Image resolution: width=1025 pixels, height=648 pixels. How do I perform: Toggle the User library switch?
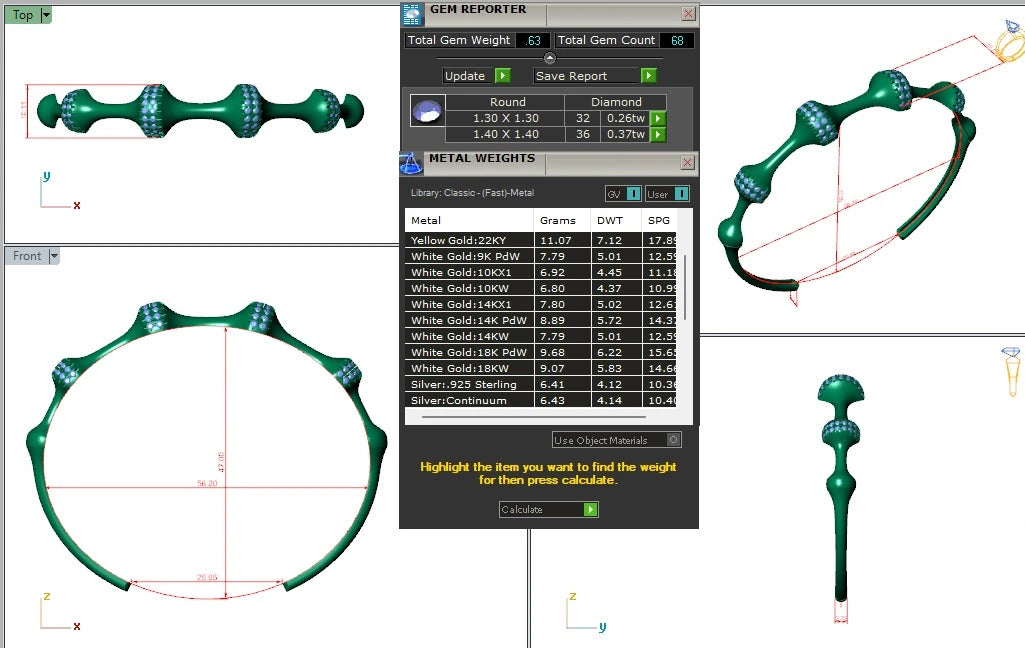(x=681, y=194)
